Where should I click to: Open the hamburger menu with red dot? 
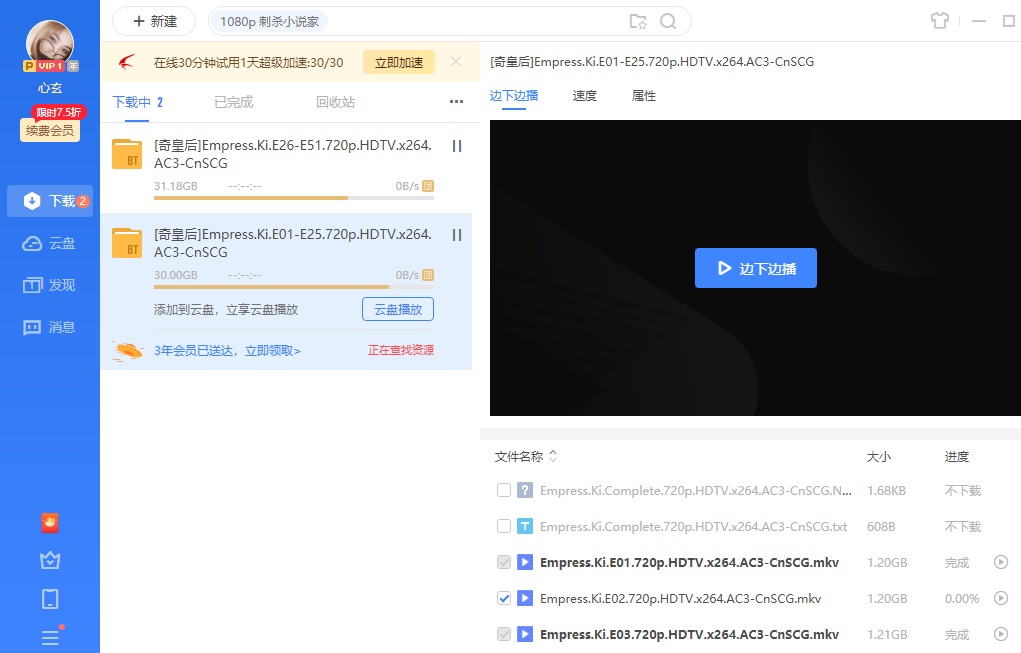tap(50, 638)
